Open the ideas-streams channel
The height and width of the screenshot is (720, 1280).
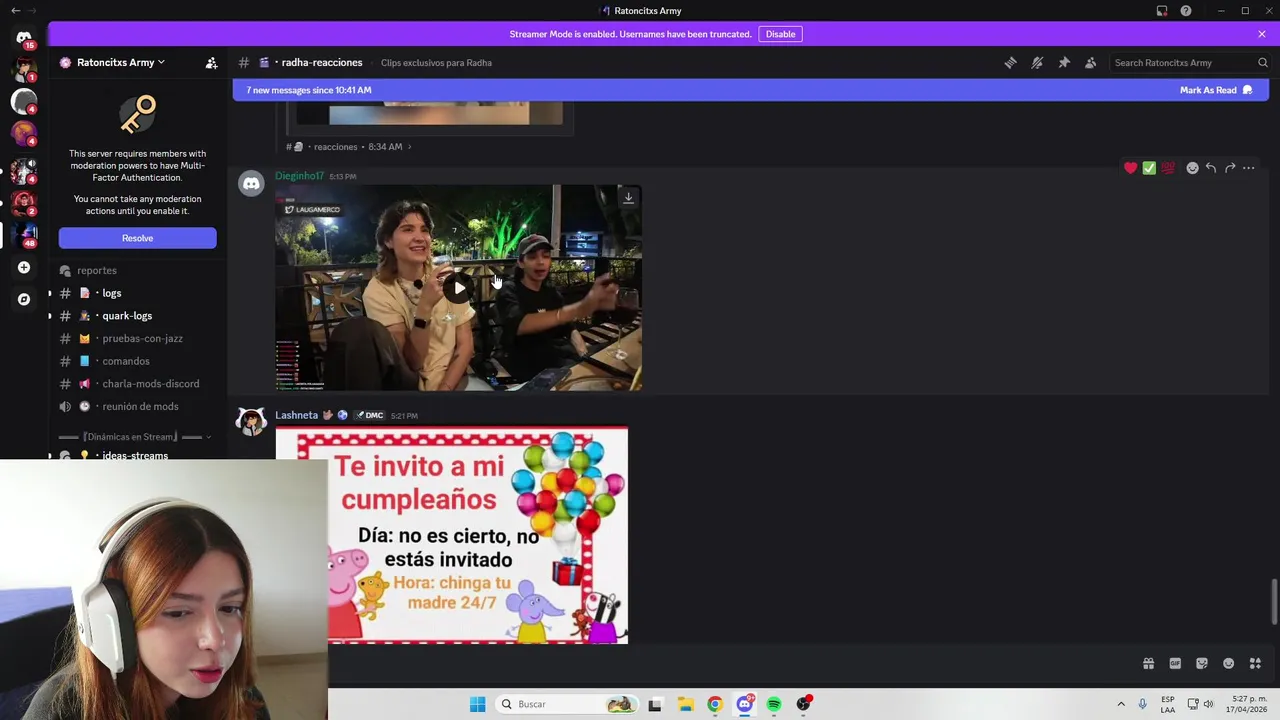(x=133, y=455)
